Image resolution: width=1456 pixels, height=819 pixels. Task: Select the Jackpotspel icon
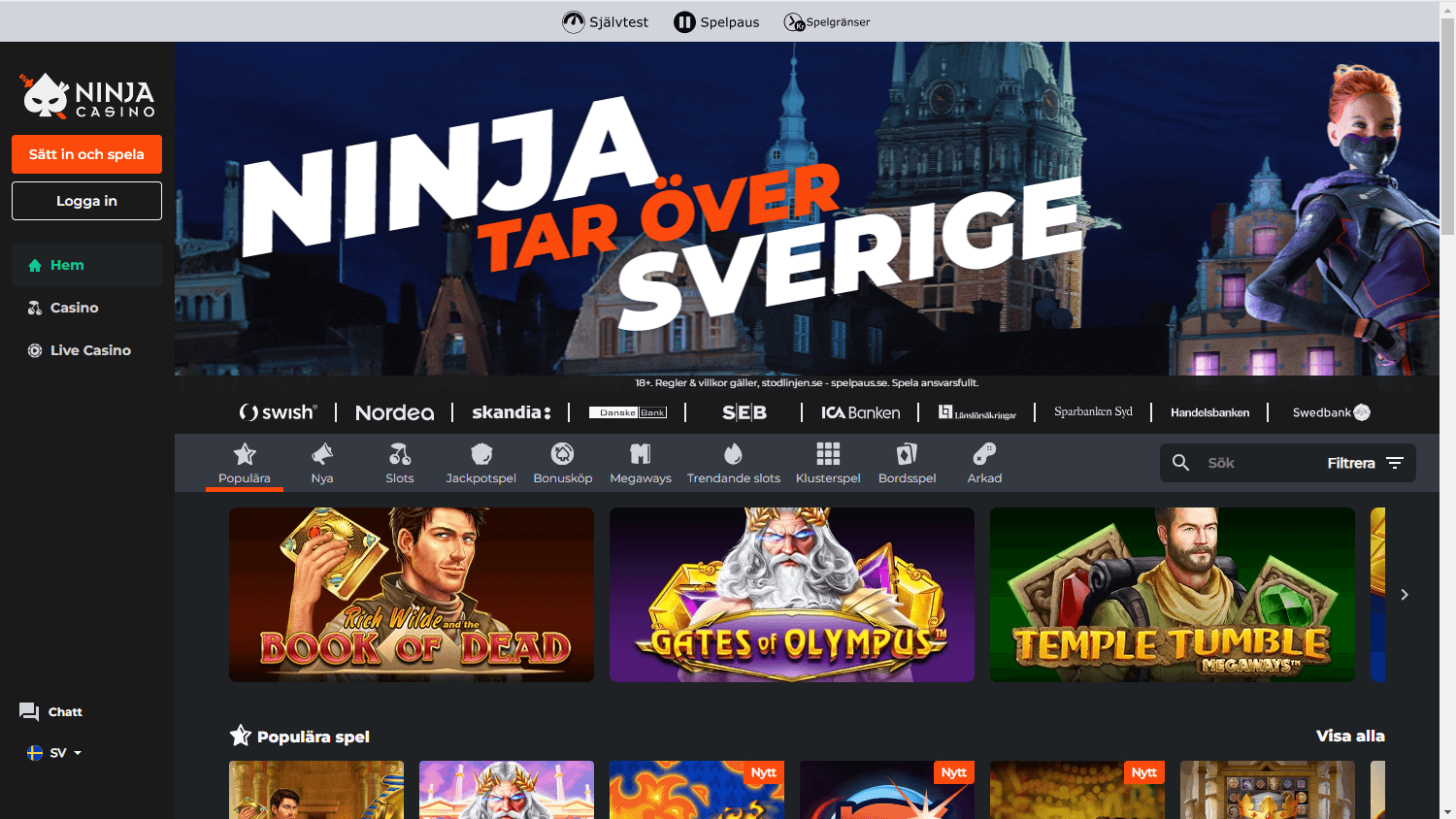point(481,453)
